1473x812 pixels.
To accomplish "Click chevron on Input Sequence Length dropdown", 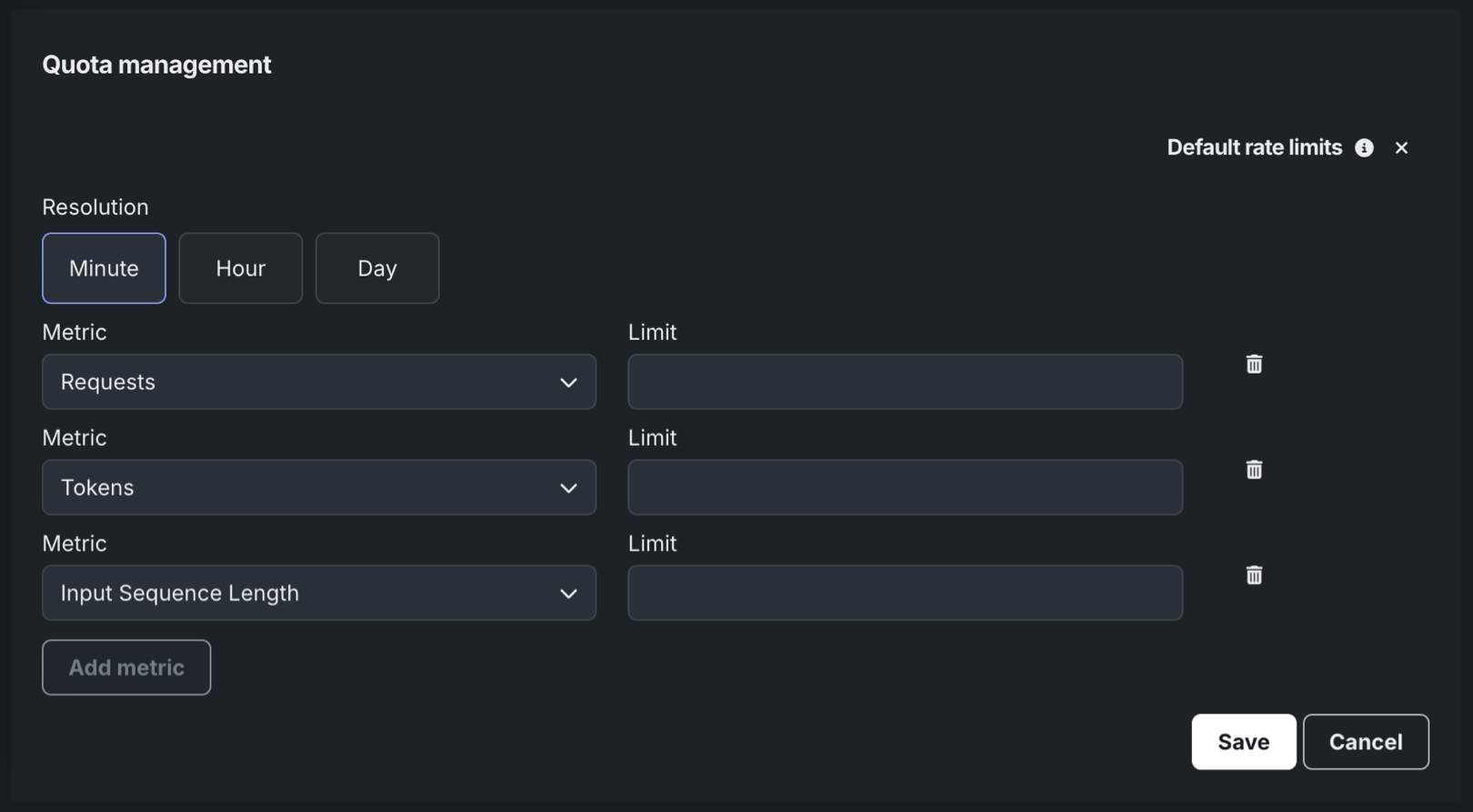I will (568, 594).
